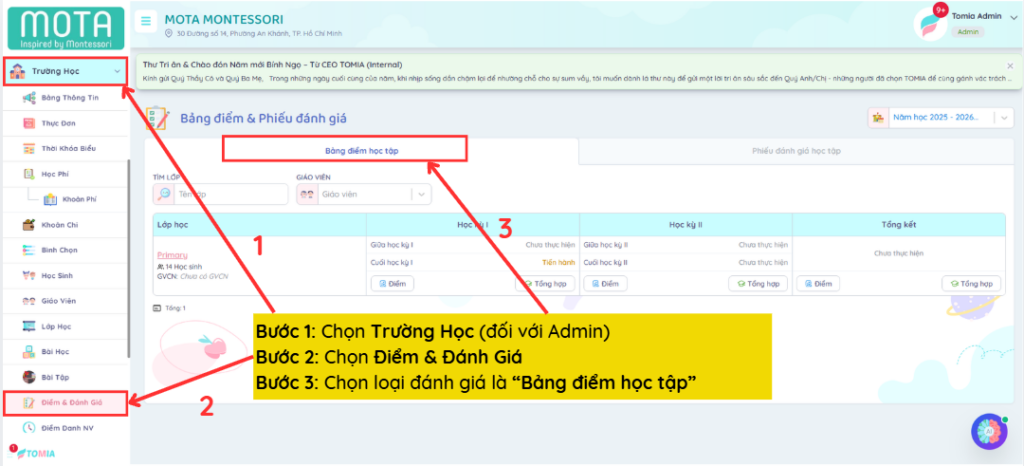Switch to Bảng điểm học tập tab
The image size is (1024, 466).
pos(344,150)
